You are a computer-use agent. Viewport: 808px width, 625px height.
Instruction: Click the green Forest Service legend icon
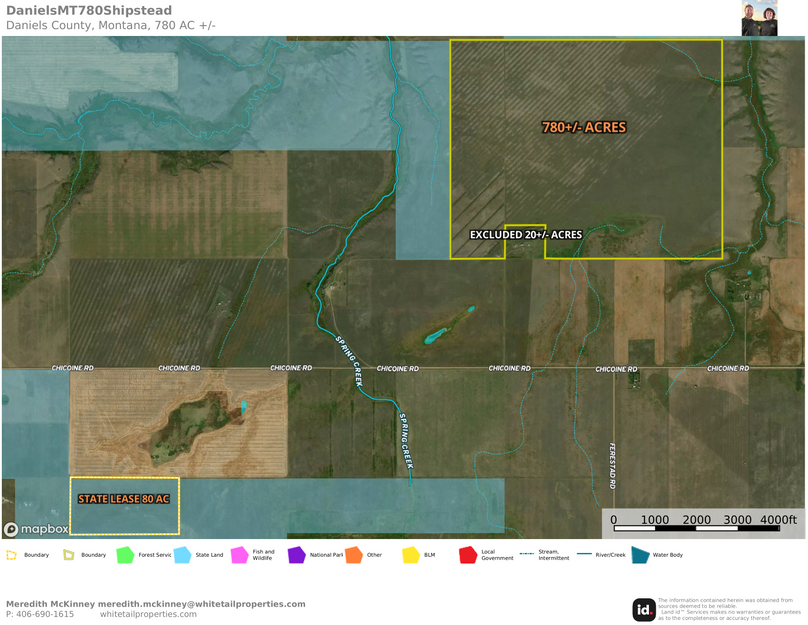pyautogui.click(x=125, y=554)
